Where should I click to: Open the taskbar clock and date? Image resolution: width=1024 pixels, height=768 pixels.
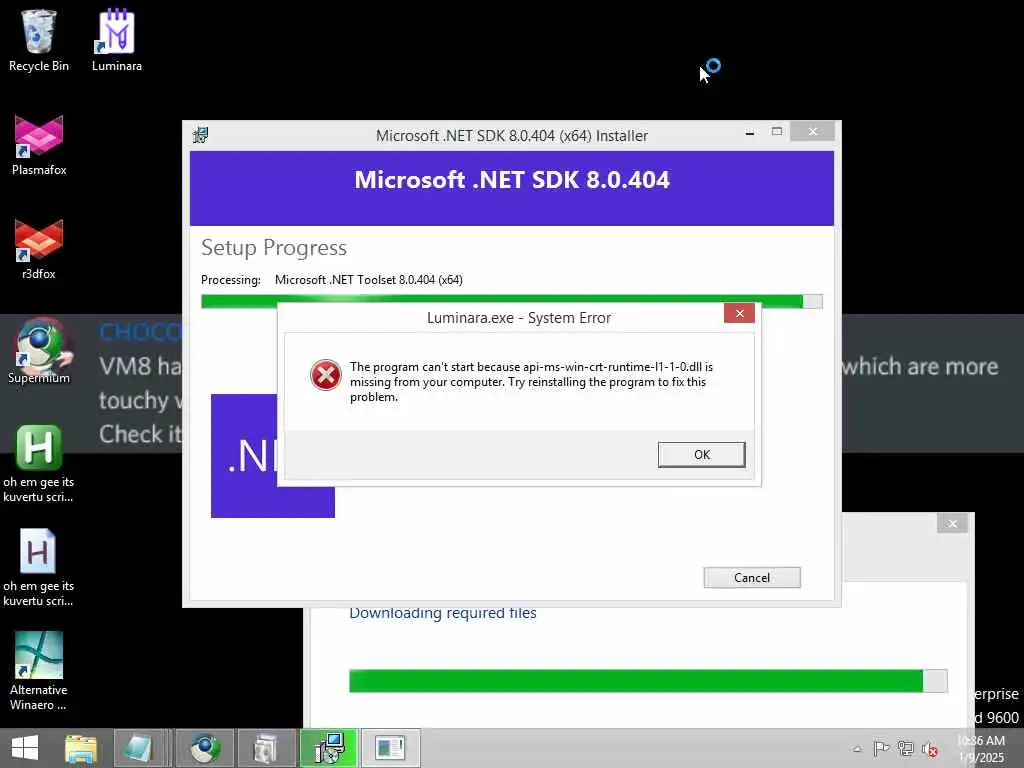pyautogui.click(x=982, y=749)
